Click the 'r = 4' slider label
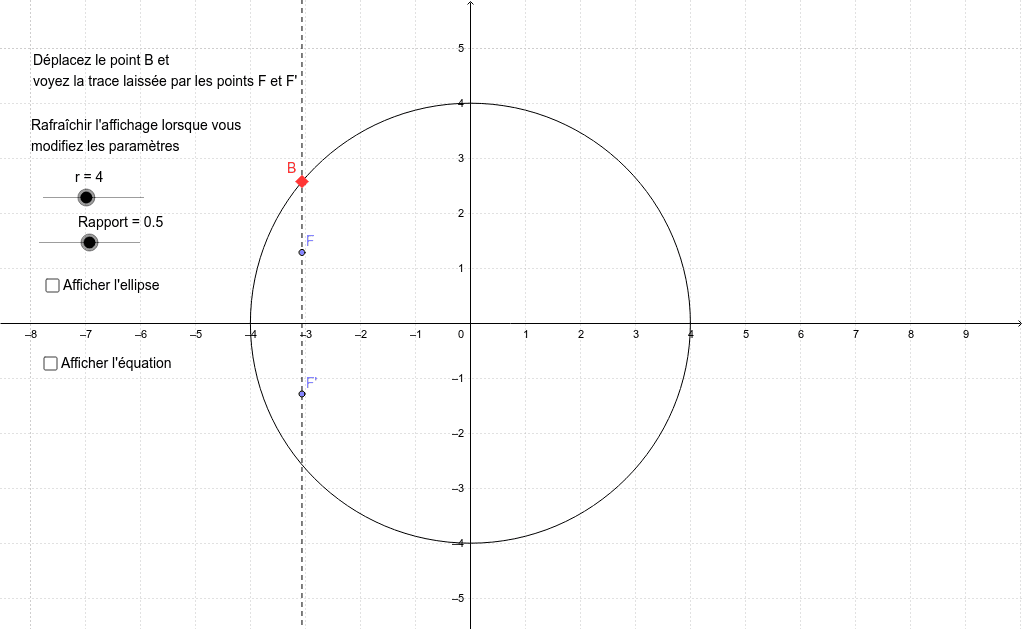Image resolution: width=1024 pixels, height=631 pixels. click(89, 177)
